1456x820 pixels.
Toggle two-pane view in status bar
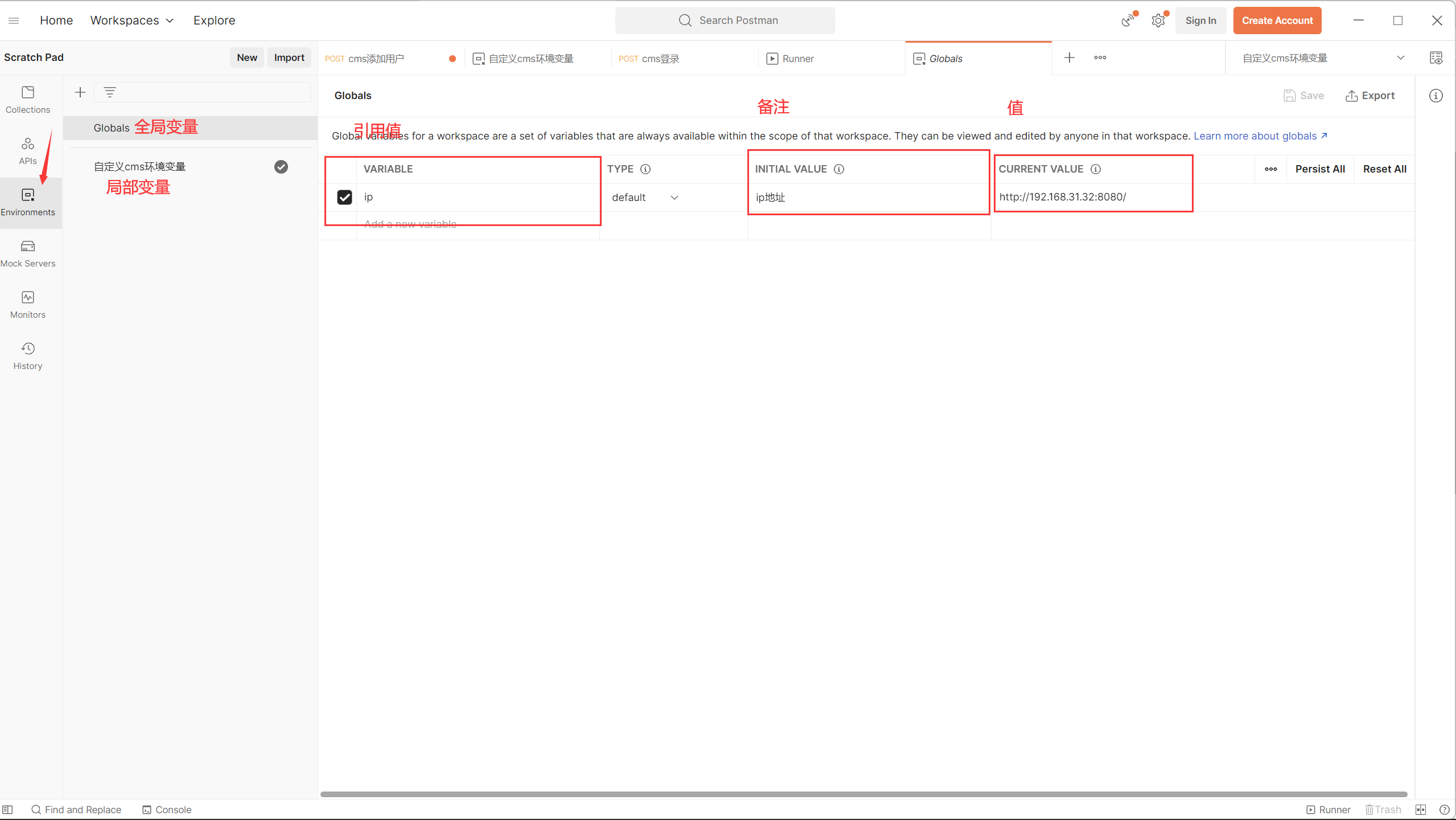tap(1421, 810)
